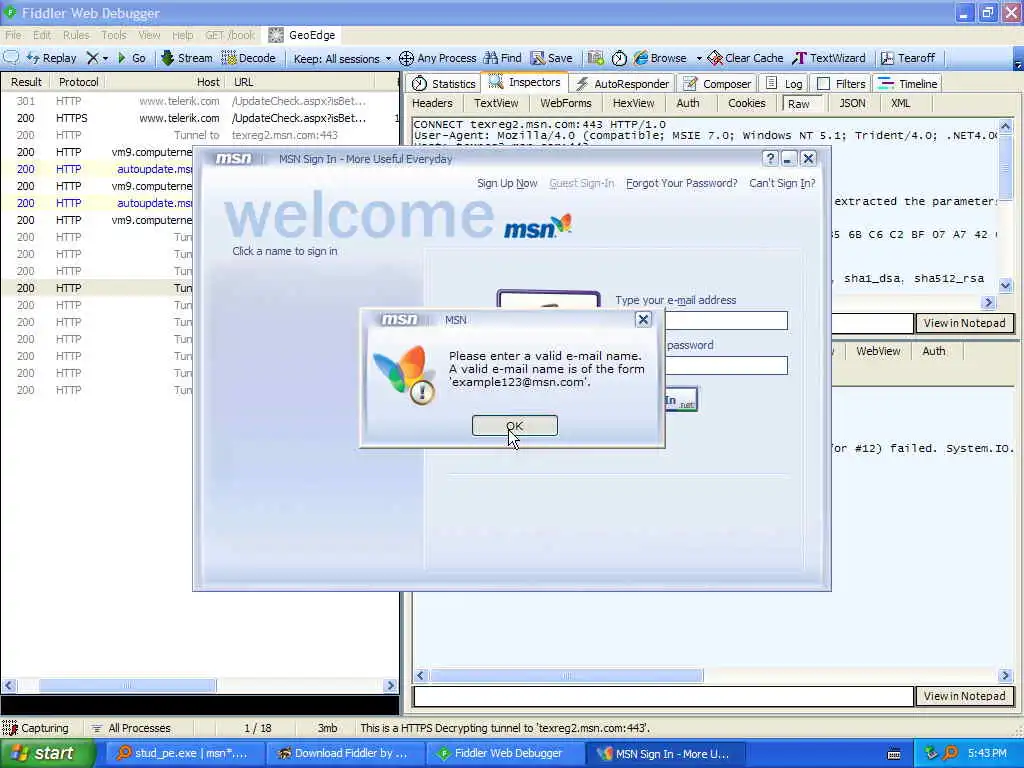The height and width of the screenshot is (768, 1024).
Task: Open the Filters tab
Action: point(841,84)
